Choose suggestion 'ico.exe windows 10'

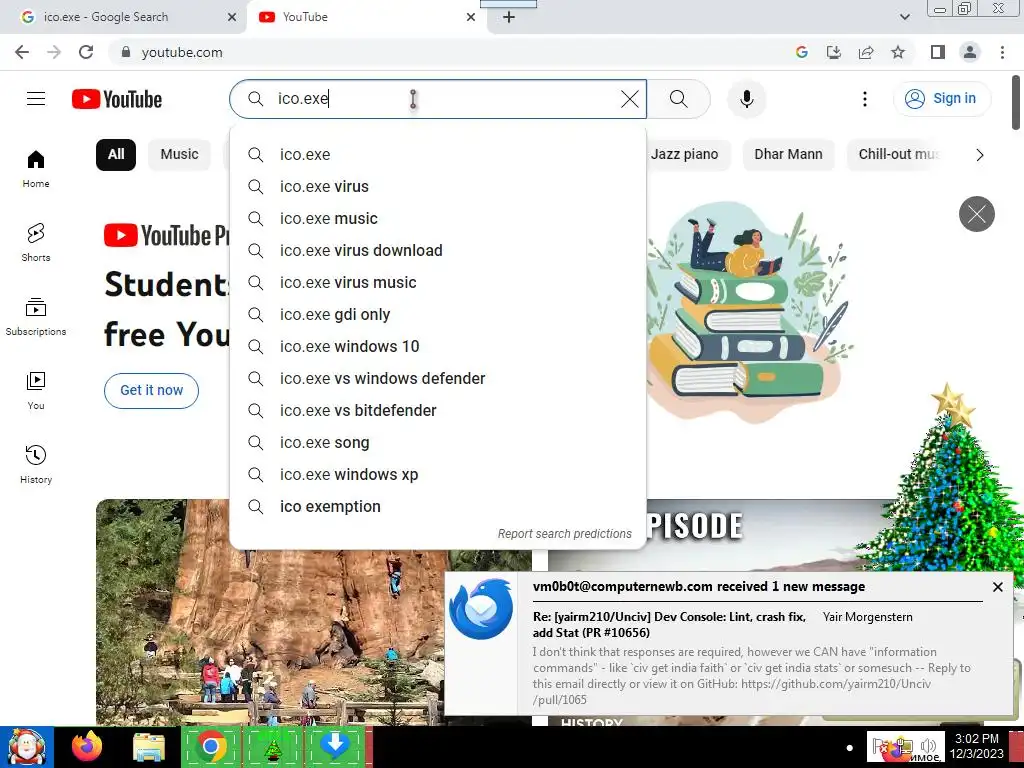pyautogui.click(x=438, y=347)
